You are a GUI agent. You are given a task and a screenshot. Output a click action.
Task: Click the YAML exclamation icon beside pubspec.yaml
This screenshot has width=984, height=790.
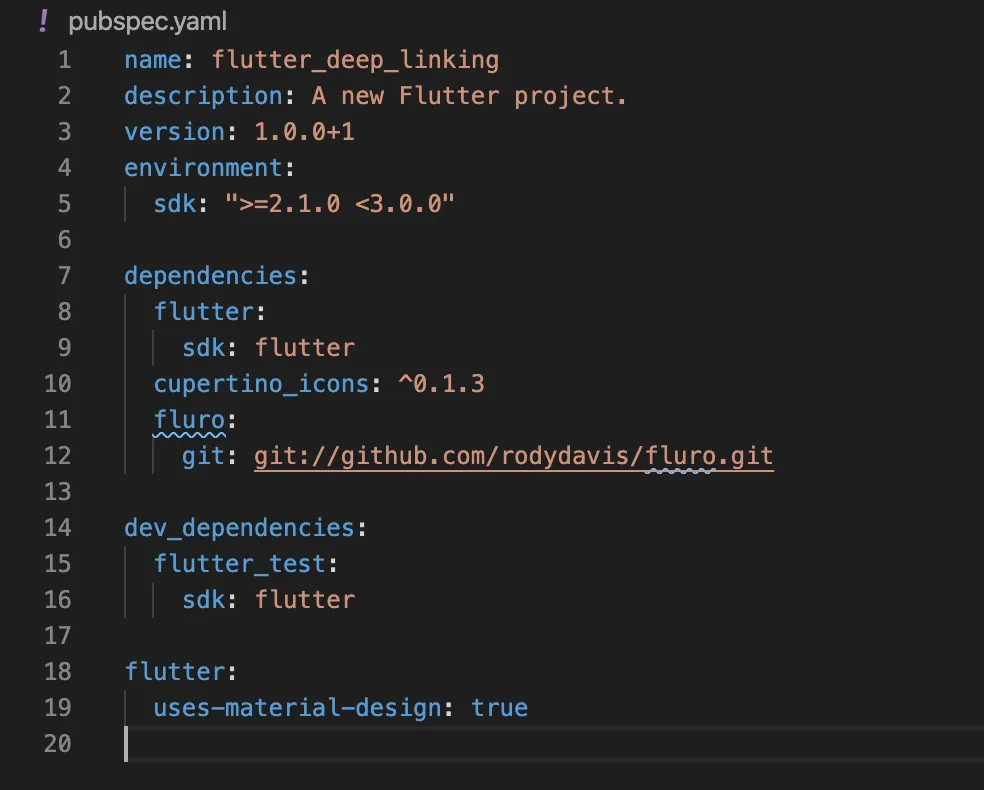42,21
